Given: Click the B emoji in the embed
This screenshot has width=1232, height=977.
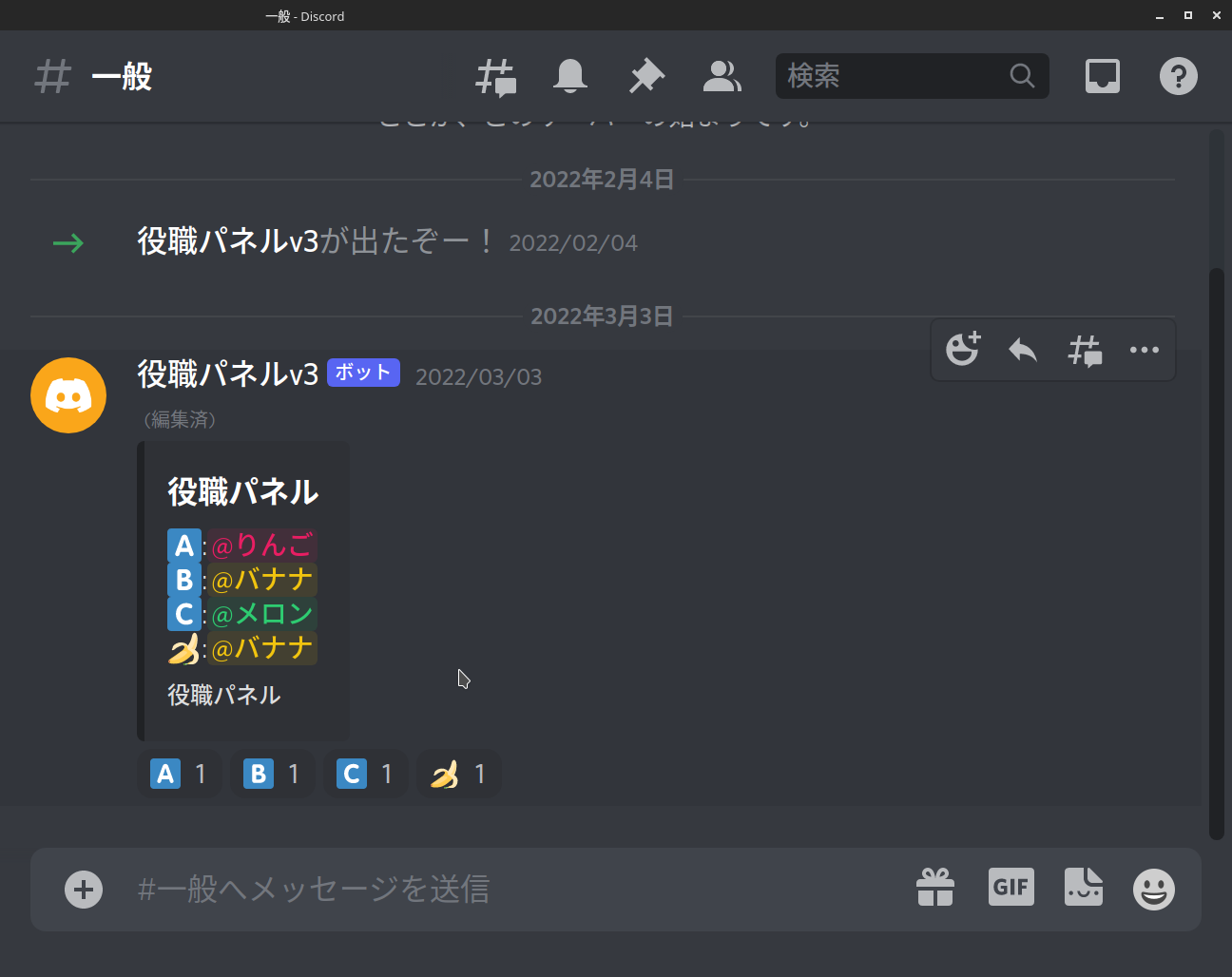Looking at the screenshot, I should coord(184,580).
